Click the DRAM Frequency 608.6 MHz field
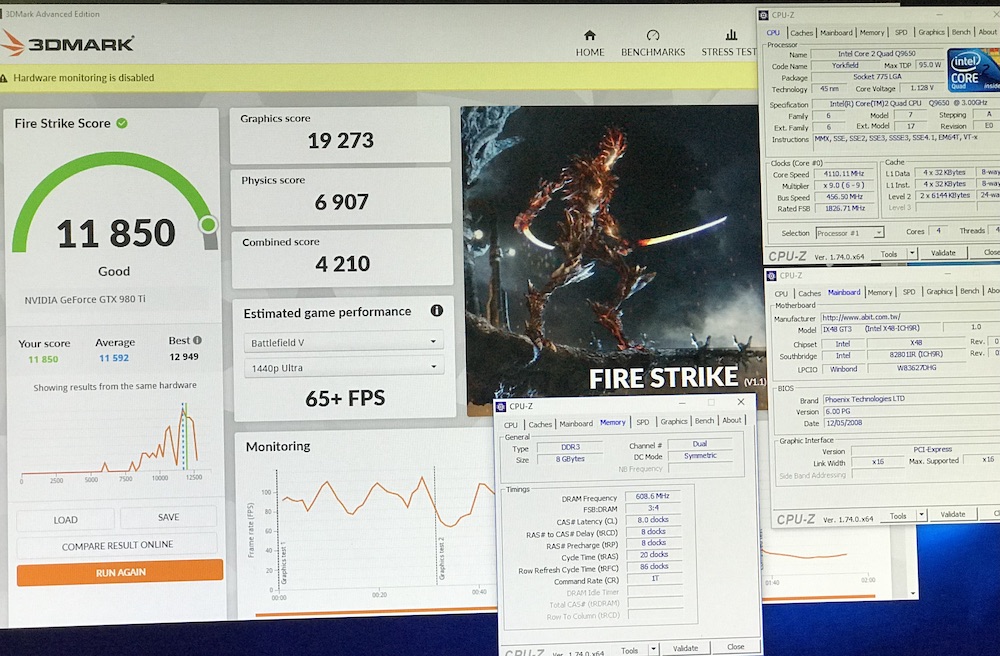 652,496
